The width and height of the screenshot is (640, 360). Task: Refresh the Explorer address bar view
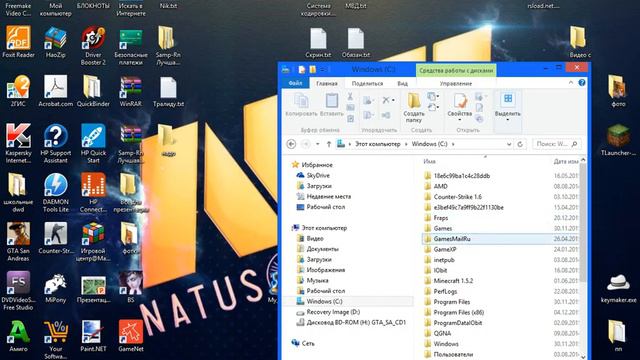[x=520, y=144]
